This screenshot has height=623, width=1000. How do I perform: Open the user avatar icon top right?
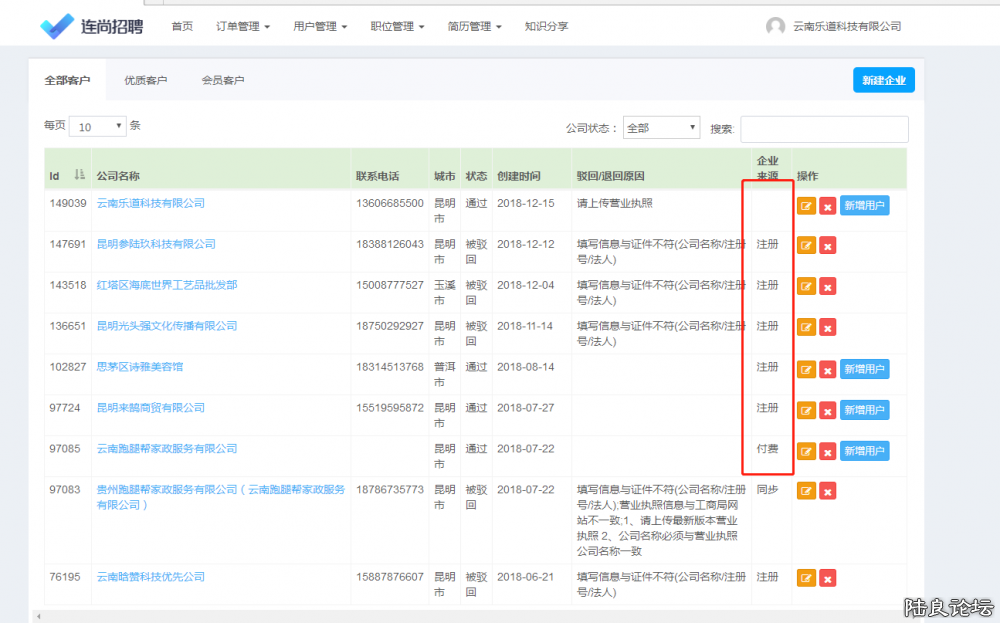click(x=776, y=26)
